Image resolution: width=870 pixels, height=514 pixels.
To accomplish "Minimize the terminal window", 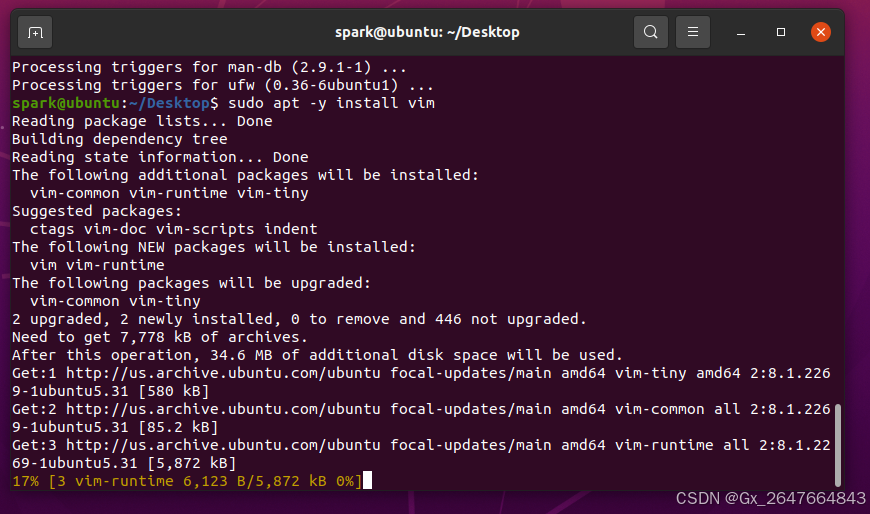I will [x=741, y=32].
